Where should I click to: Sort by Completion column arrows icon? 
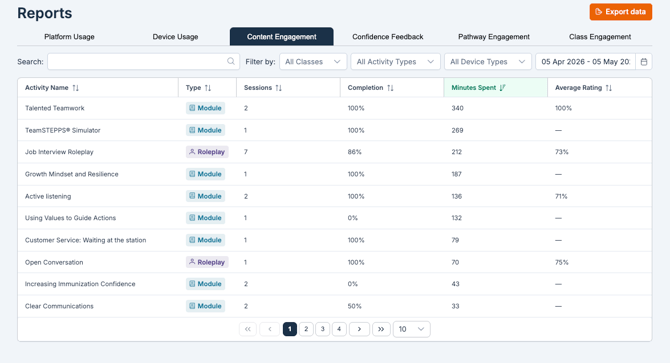[390, 88]
